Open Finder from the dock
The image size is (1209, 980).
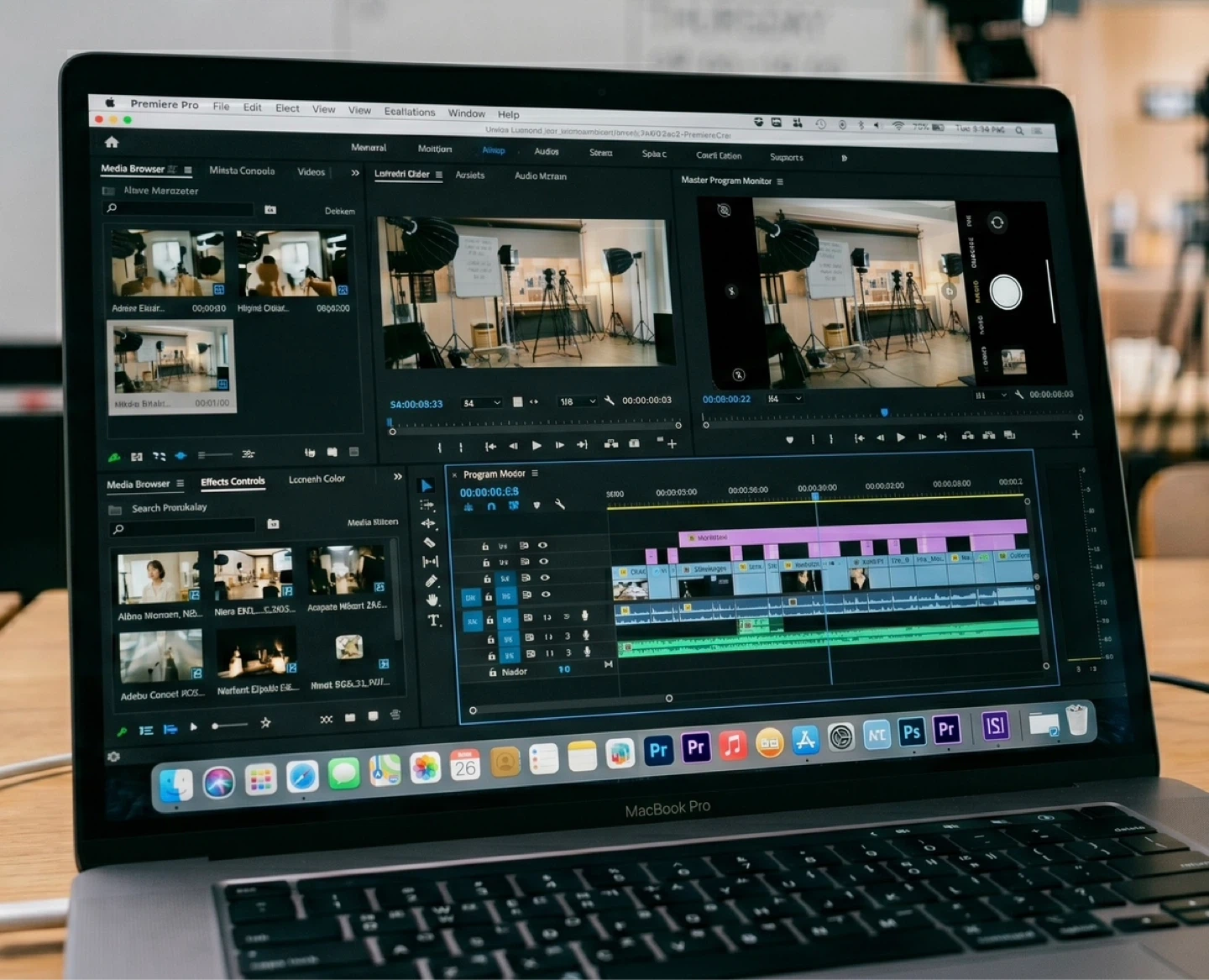[176, 784]
